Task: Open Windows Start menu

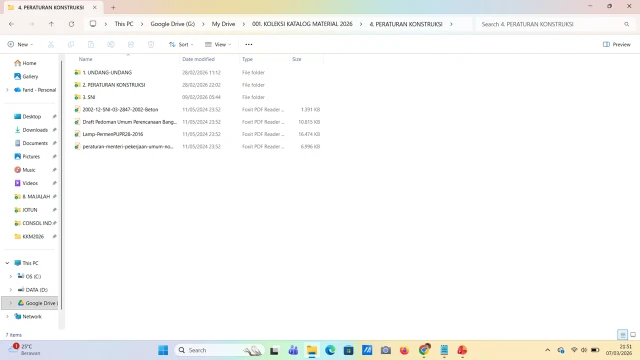Action: [163, 350]
